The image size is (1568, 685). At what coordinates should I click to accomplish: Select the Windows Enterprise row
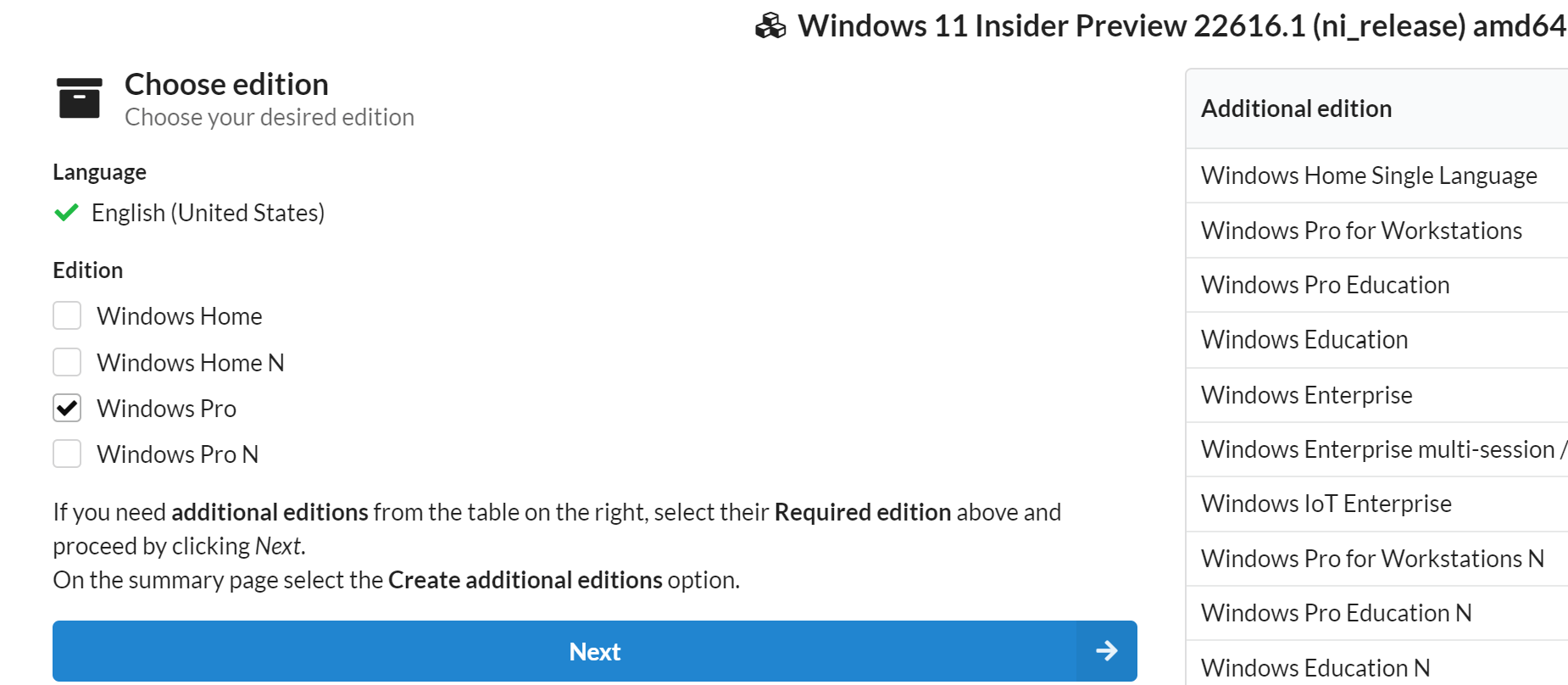1376,395
